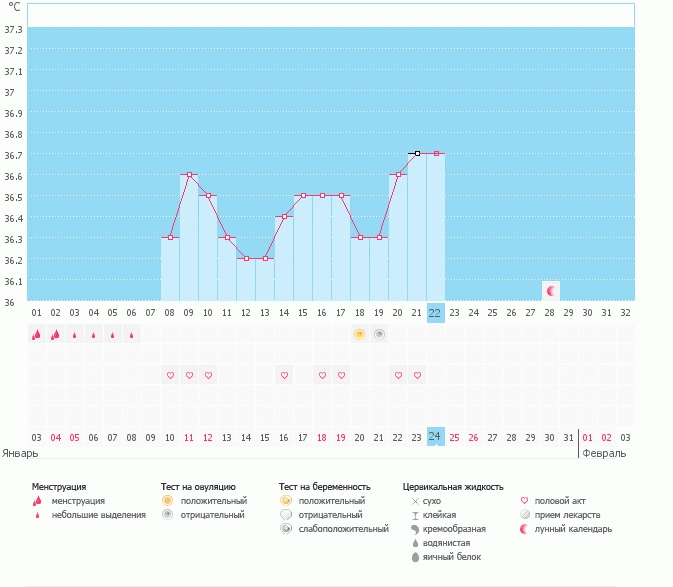Click temperature point 36.2 on day 12
The height and width of the screenshot is (587, 673).
tap(246, 258)
